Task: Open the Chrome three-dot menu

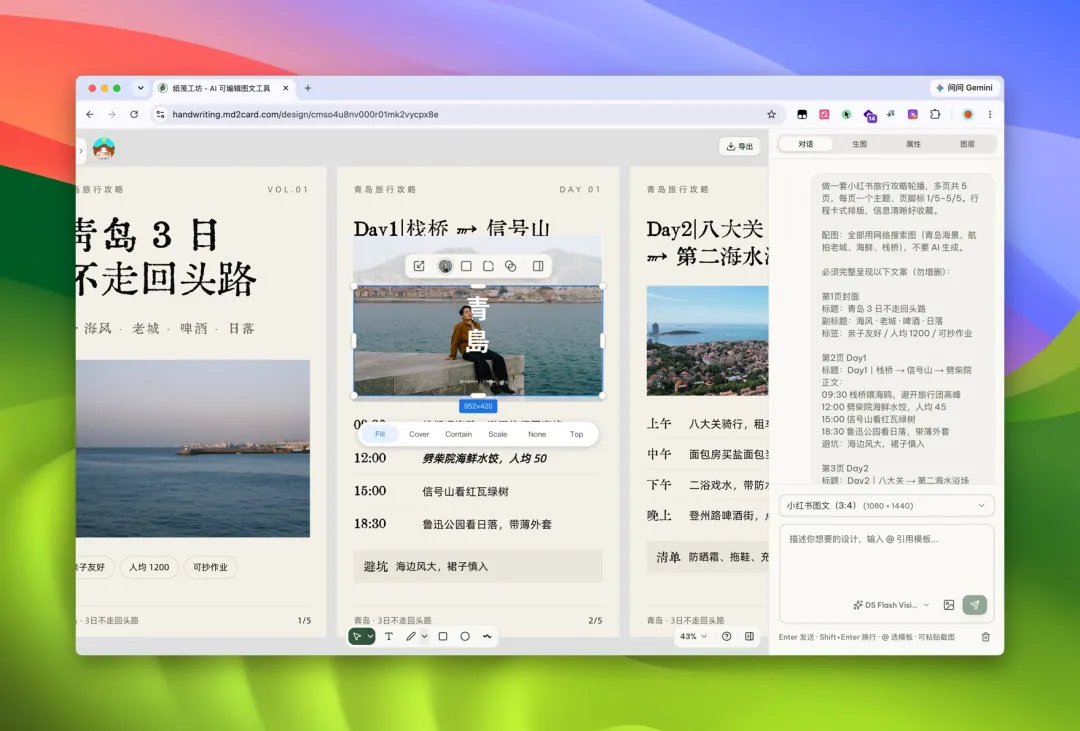Action: pyautogui.click(x=990, y=114)
